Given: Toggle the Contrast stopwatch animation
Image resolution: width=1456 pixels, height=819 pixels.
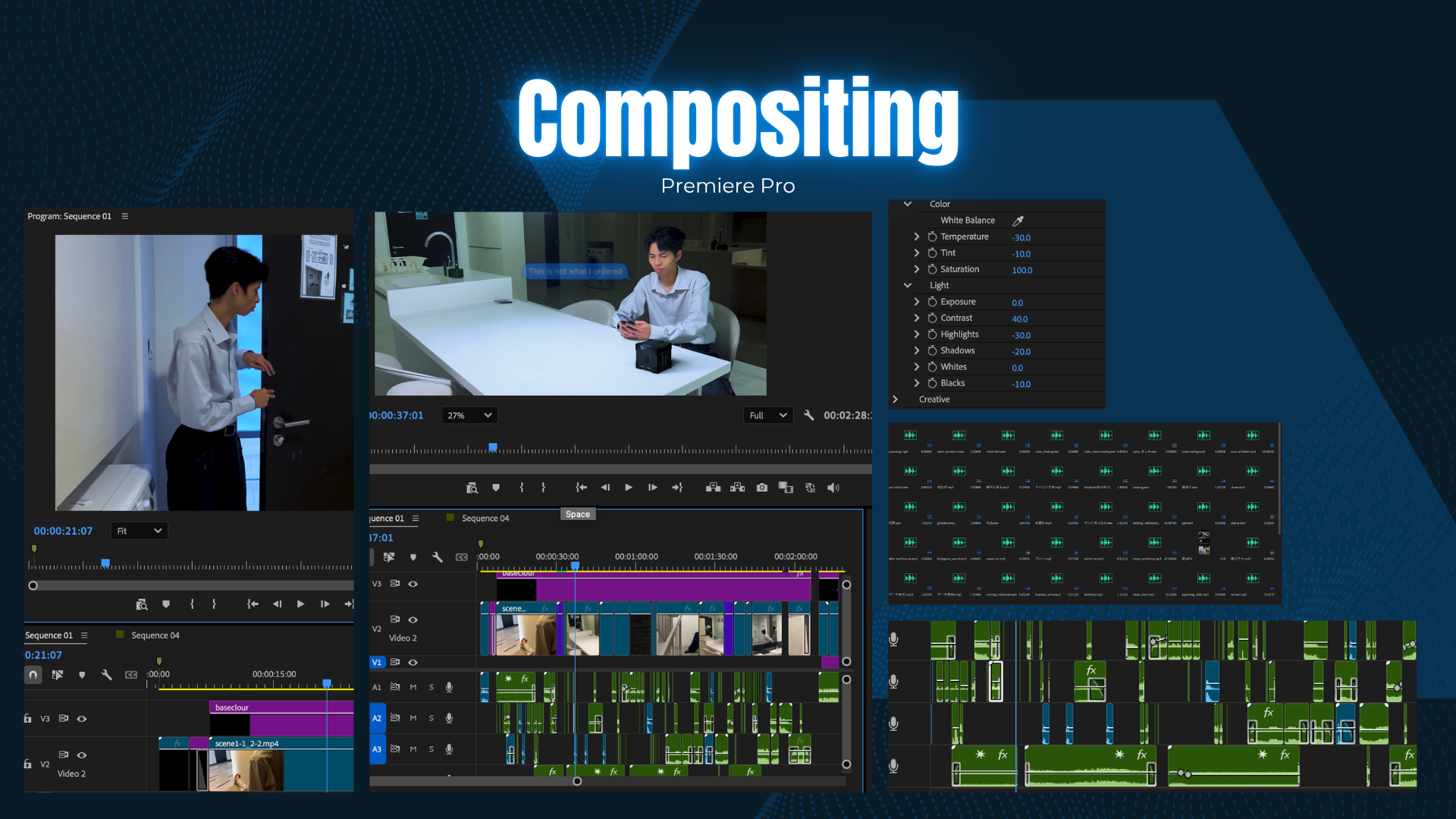Looking at the screenshot, I should coord(932,318).
